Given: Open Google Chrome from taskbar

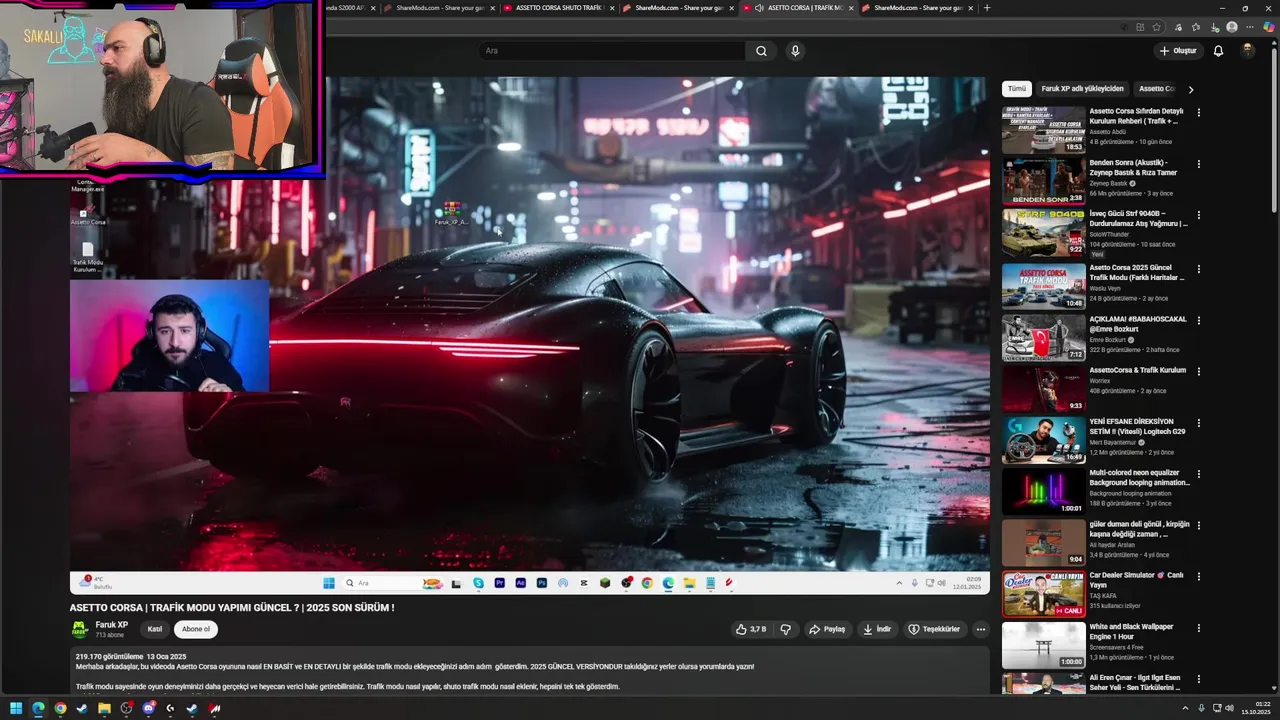Looking at the screenshot, I should [60, 708].
